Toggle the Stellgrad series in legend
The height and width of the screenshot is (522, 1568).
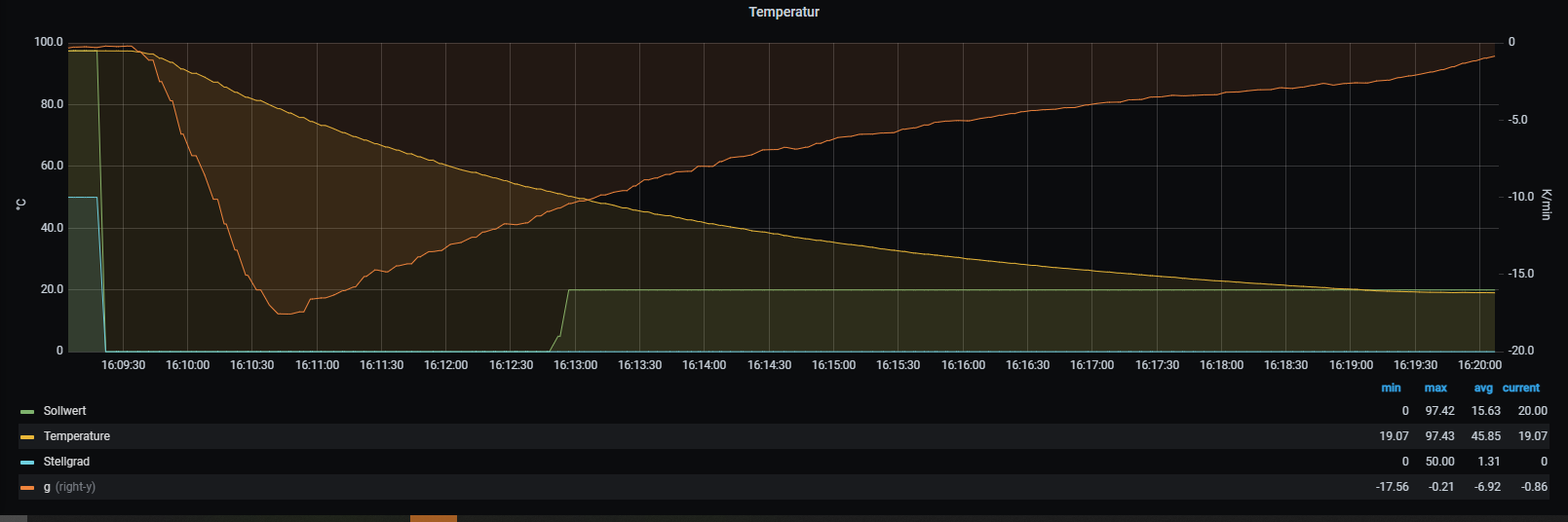coord(66,462)
